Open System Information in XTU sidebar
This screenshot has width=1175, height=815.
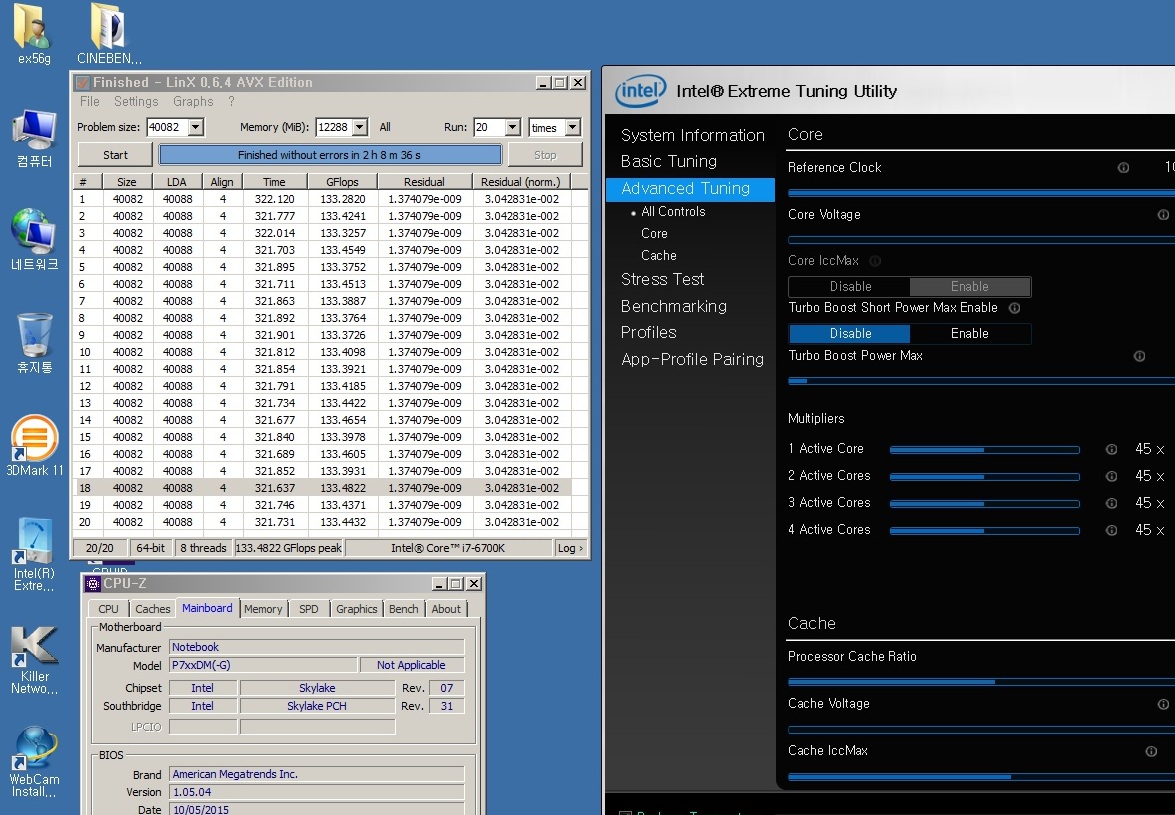pyautogui.click(x=692, y=136)
